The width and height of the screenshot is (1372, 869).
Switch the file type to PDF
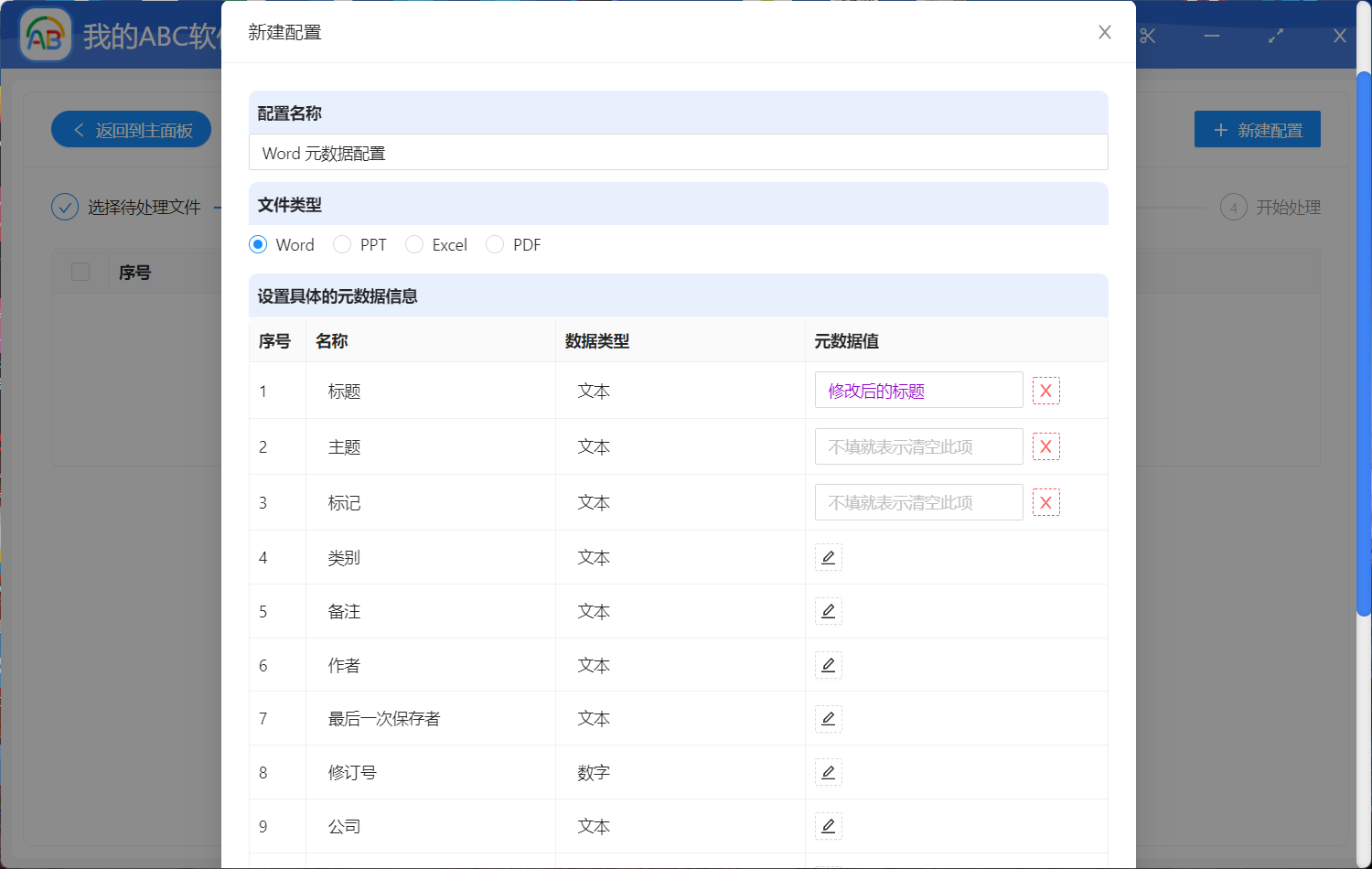495,244
